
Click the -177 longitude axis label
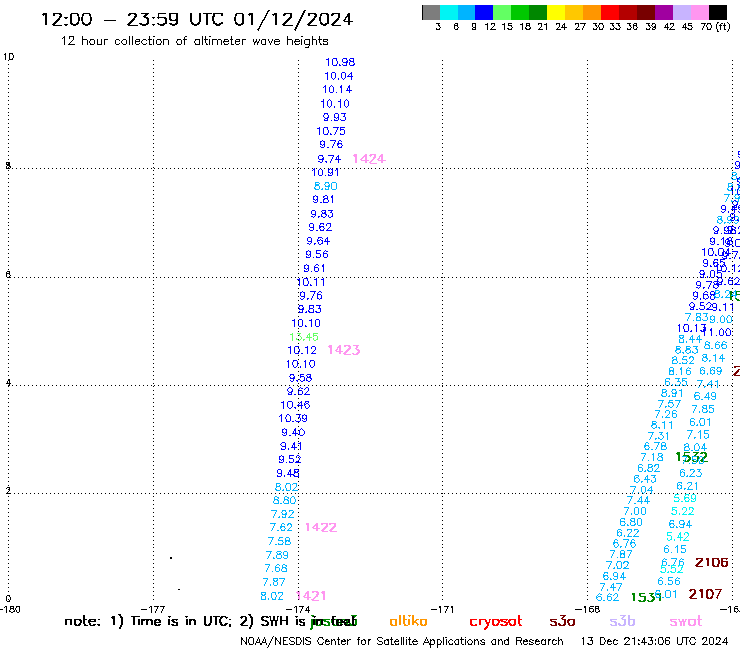(x=153, y=609)
